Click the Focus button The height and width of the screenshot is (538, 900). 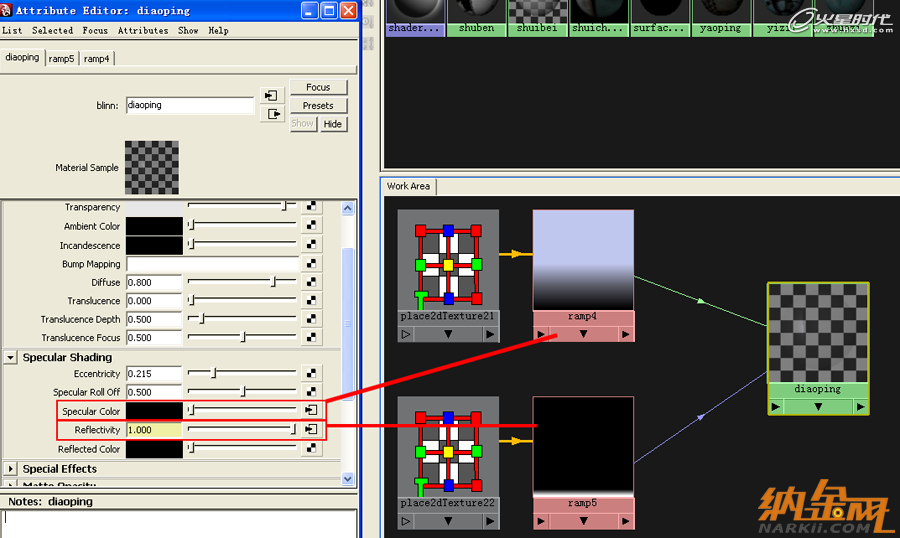(318, 87)
